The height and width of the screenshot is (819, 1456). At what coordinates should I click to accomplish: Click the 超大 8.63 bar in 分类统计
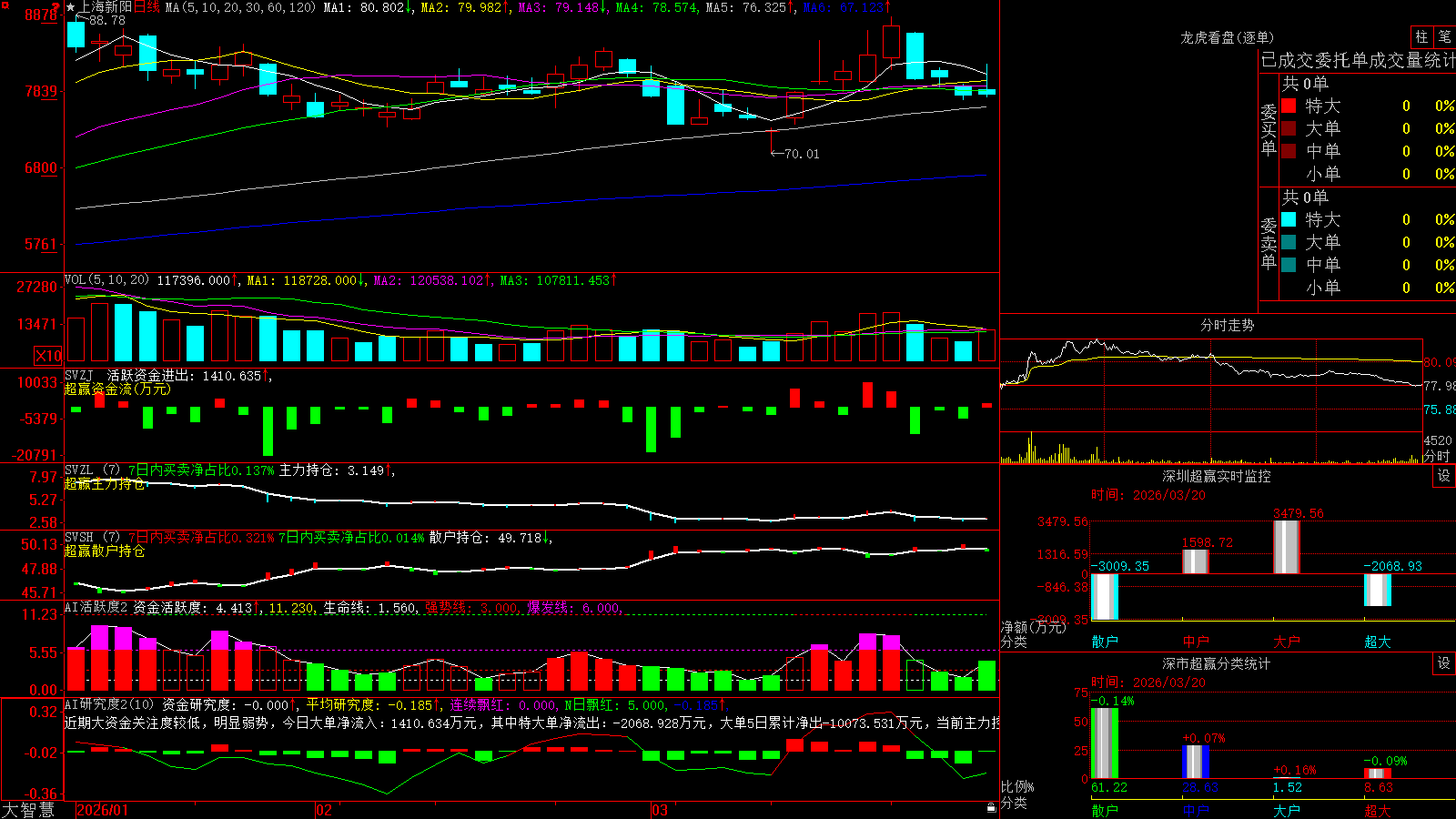(x=1378, y=773)
